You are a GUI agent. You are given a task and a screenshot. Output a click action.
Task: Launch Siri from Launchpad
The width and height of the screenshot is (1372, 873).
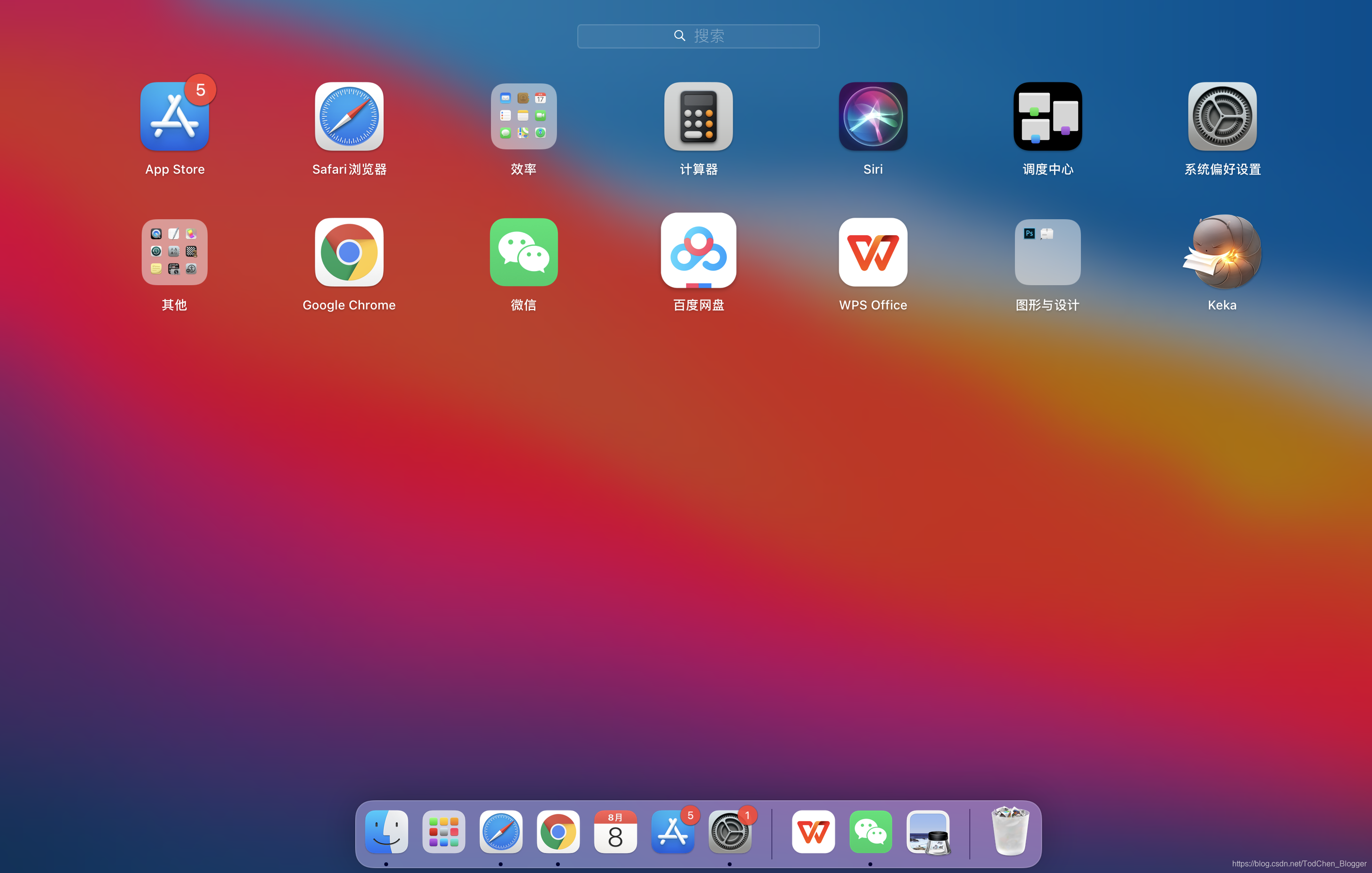872,117
